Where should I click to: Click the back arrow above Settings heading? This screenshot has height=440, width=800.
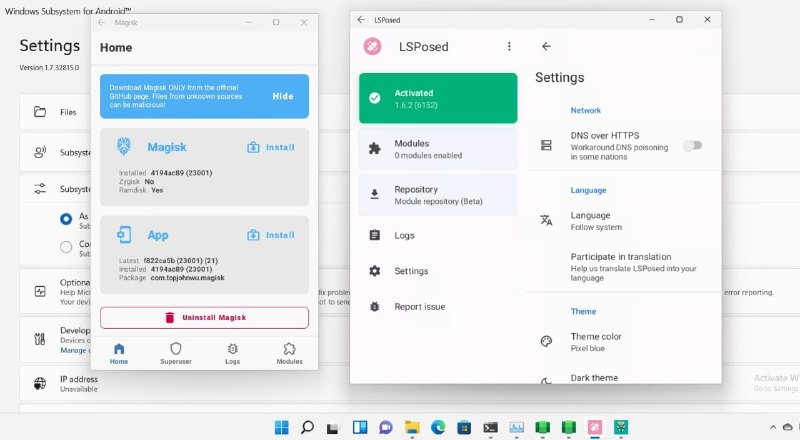546,46
